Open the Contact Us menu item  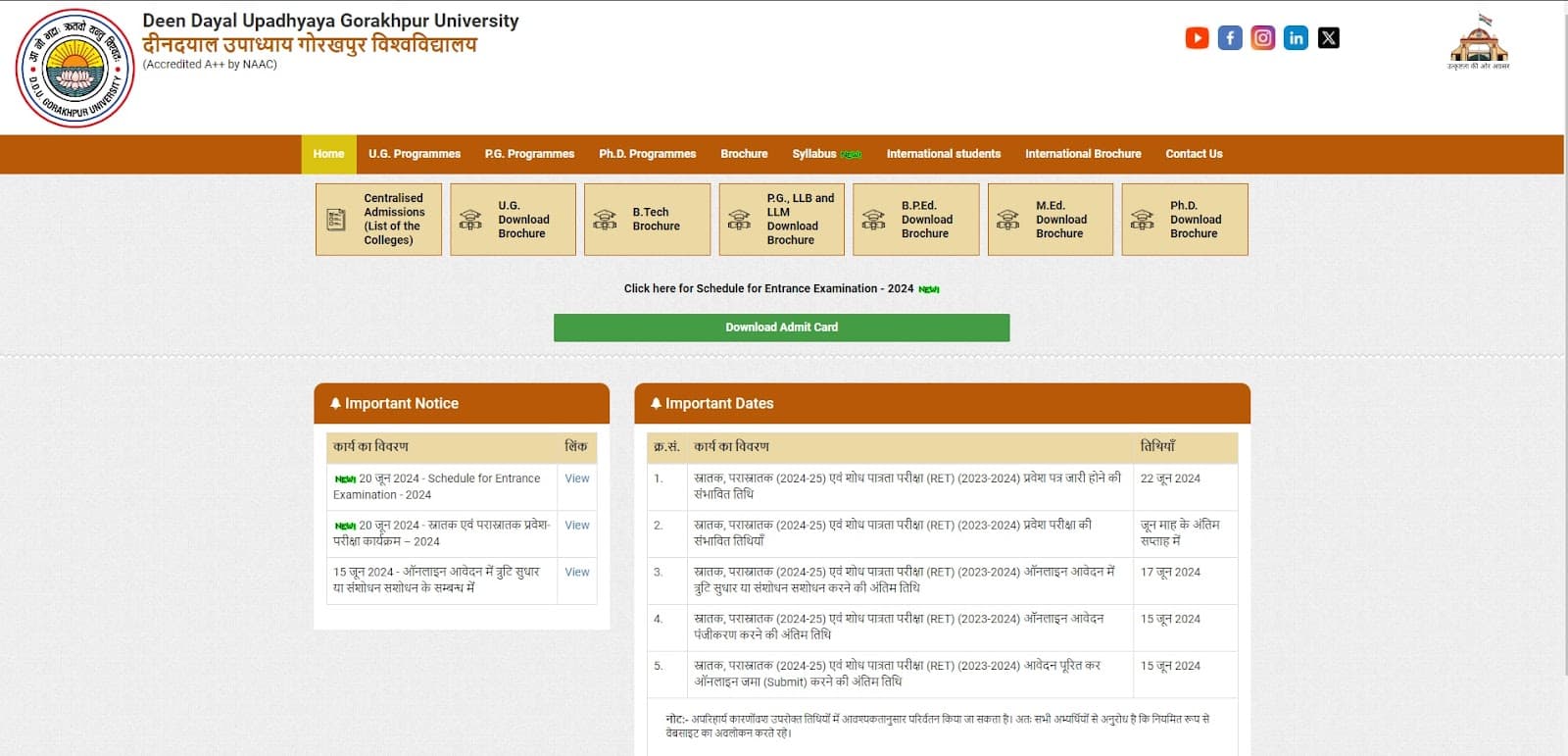tap(1194, 154)
